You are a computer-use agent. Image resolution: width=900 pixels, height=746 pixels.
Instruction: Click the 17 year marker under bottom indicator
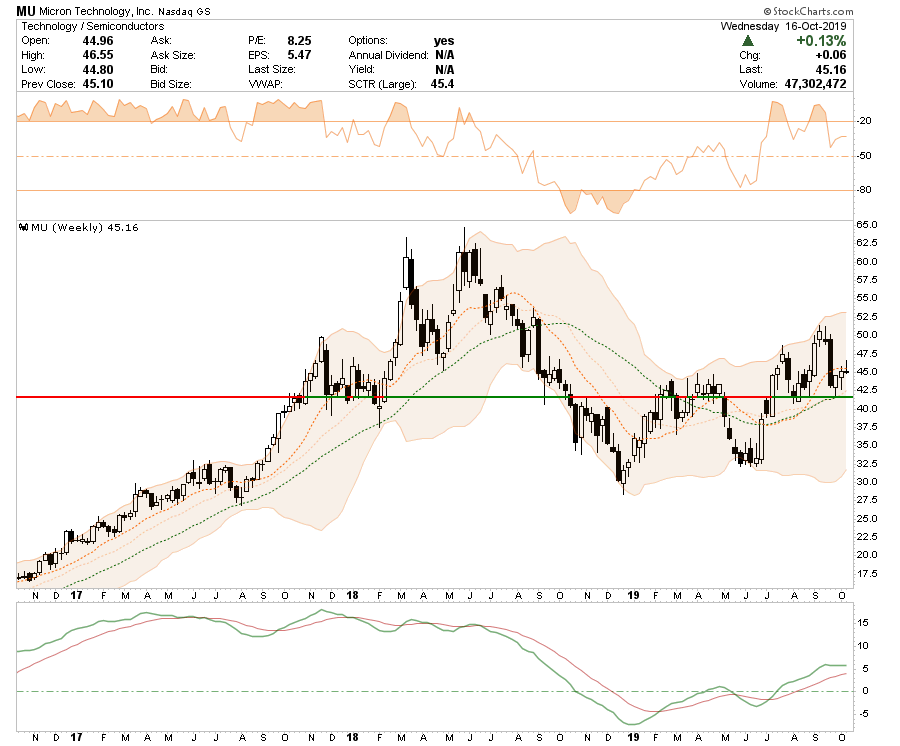[76, 737]
